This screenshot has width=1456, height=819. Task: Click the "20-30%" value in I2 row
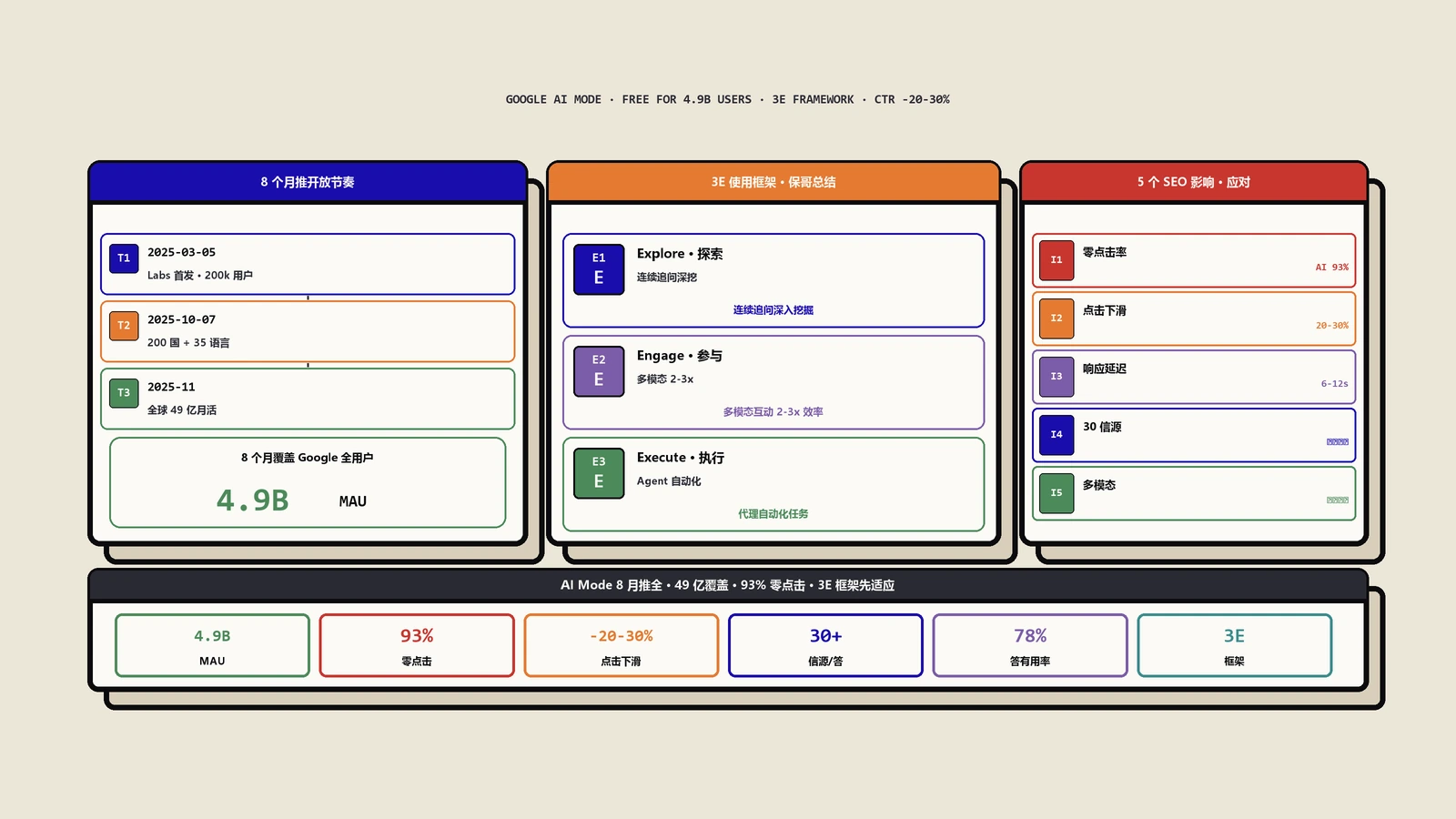point(1332,326)
